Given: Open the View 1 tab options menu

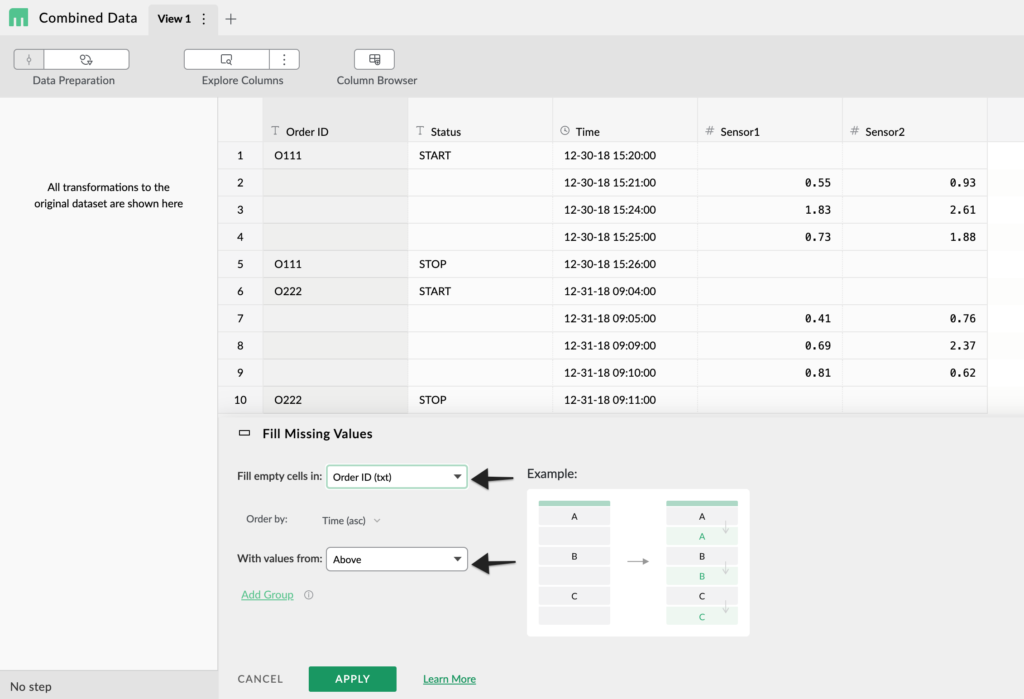Looking at the screenshot, I should click(204, 19).
